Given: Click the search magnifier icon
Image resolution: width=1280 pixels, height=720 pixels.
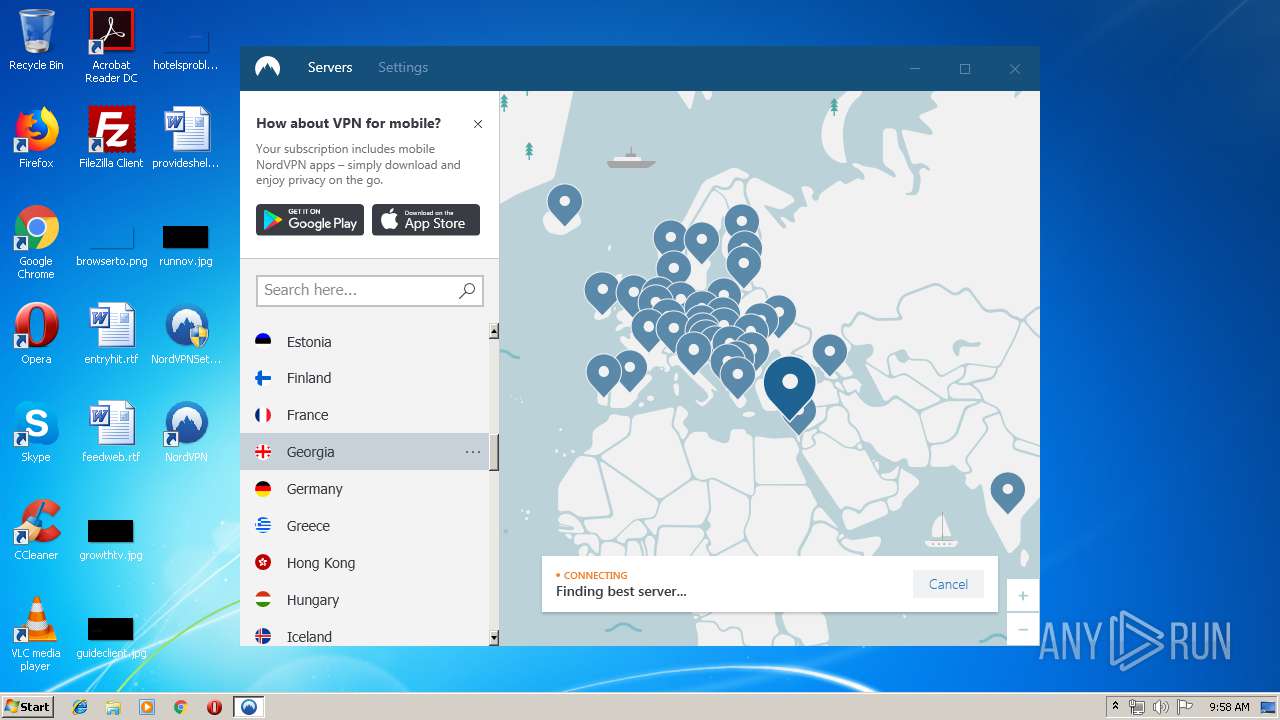Looking at the screenshot, I should point(466,290).
